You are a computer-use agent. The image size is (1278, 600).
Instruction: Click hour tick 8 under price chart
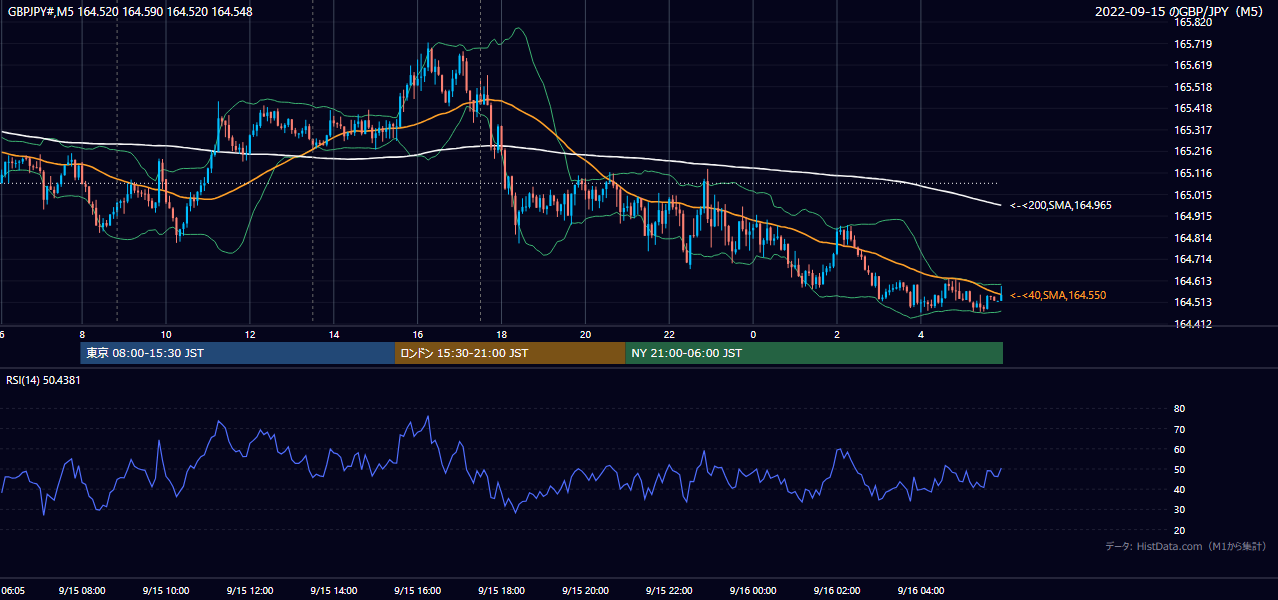click(x=82, y=335)
